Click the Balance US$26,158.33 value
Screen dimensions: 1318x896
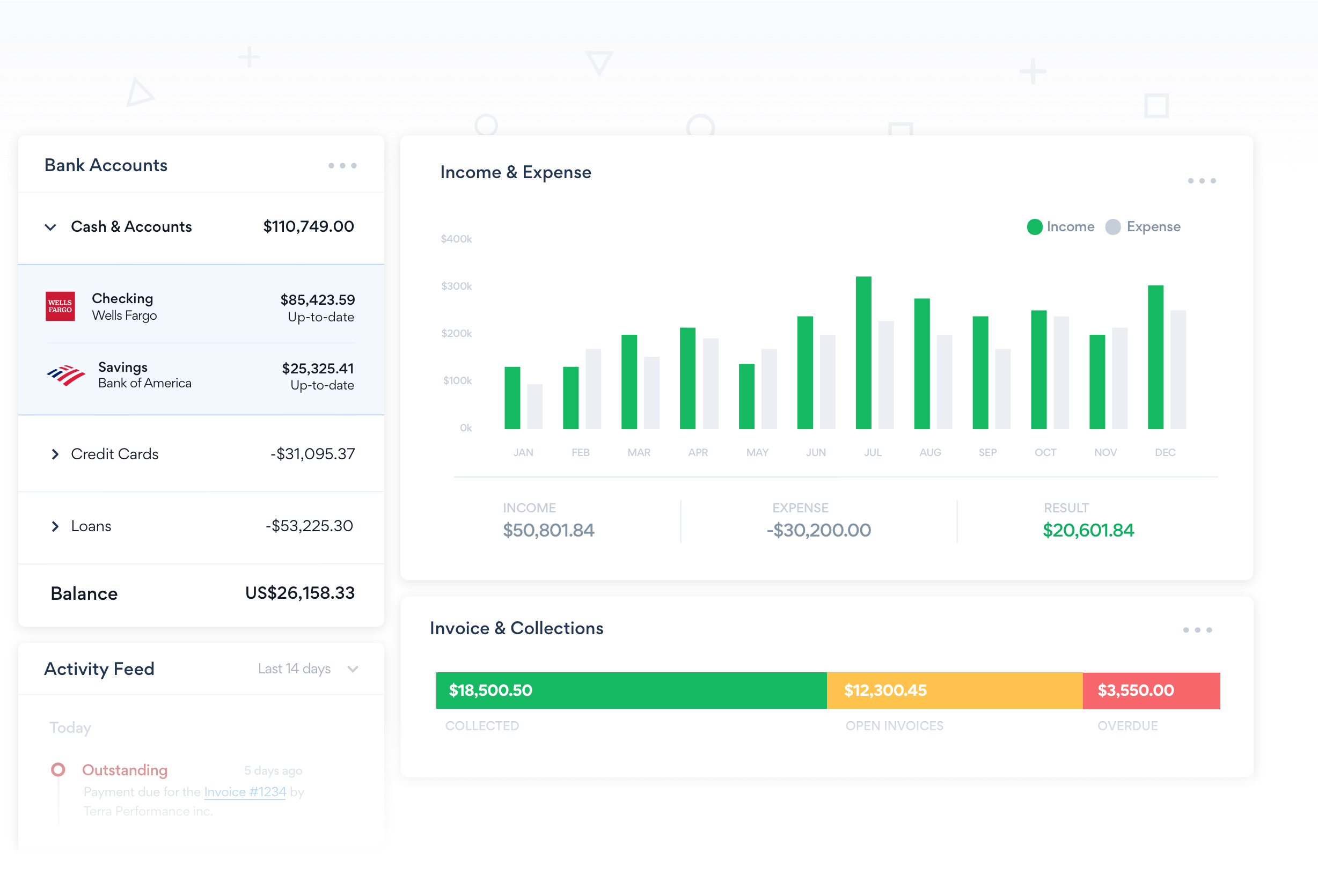(299, 593)
